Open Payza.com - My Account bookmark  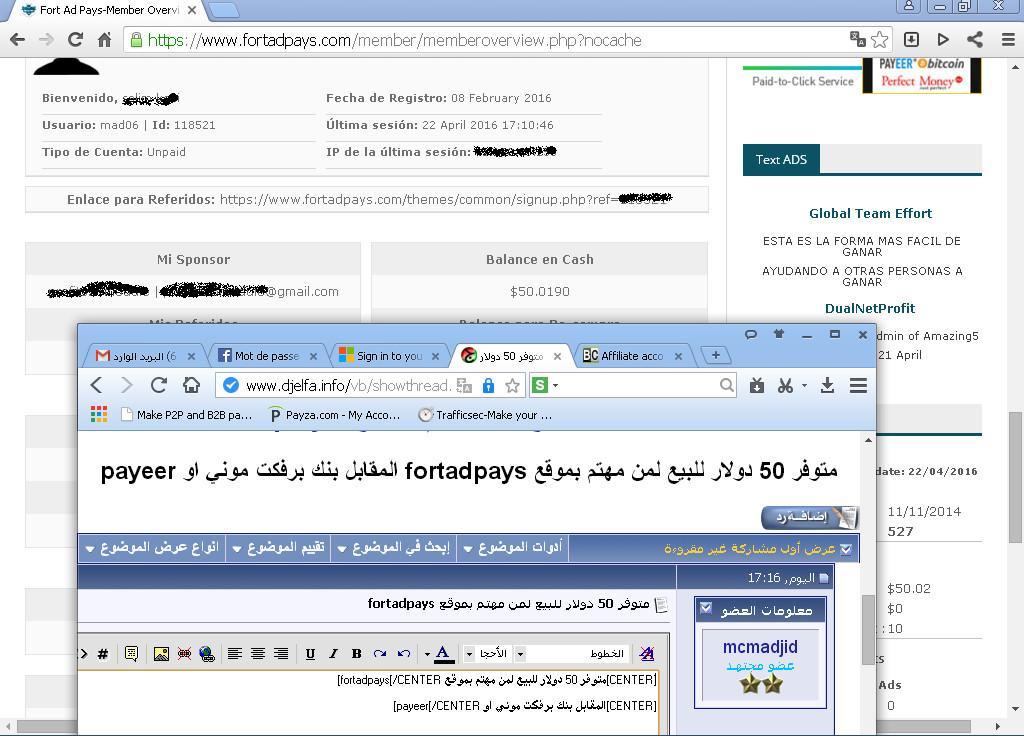click(334, 415)
